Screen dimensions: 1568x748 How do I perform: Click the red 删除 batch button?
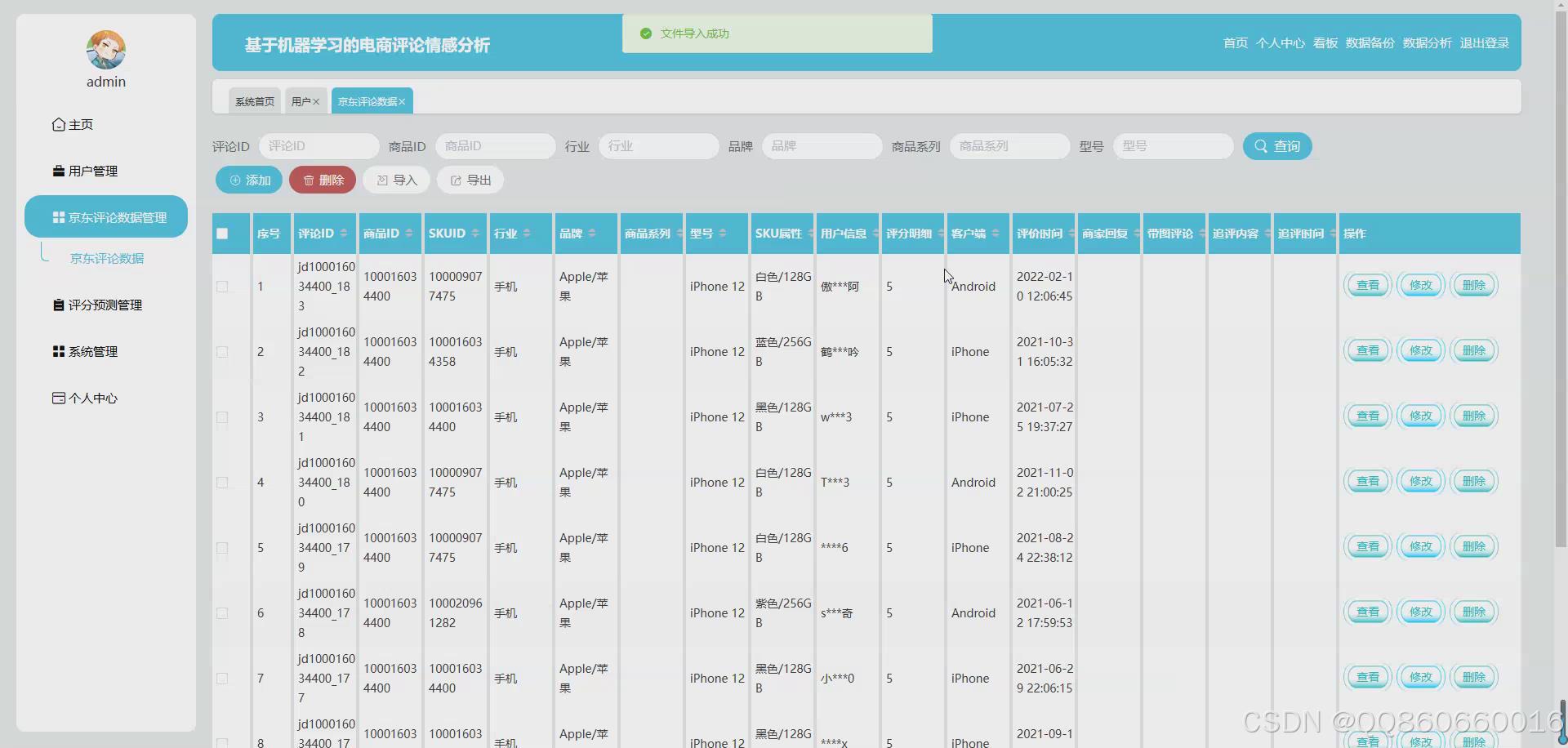323,180
